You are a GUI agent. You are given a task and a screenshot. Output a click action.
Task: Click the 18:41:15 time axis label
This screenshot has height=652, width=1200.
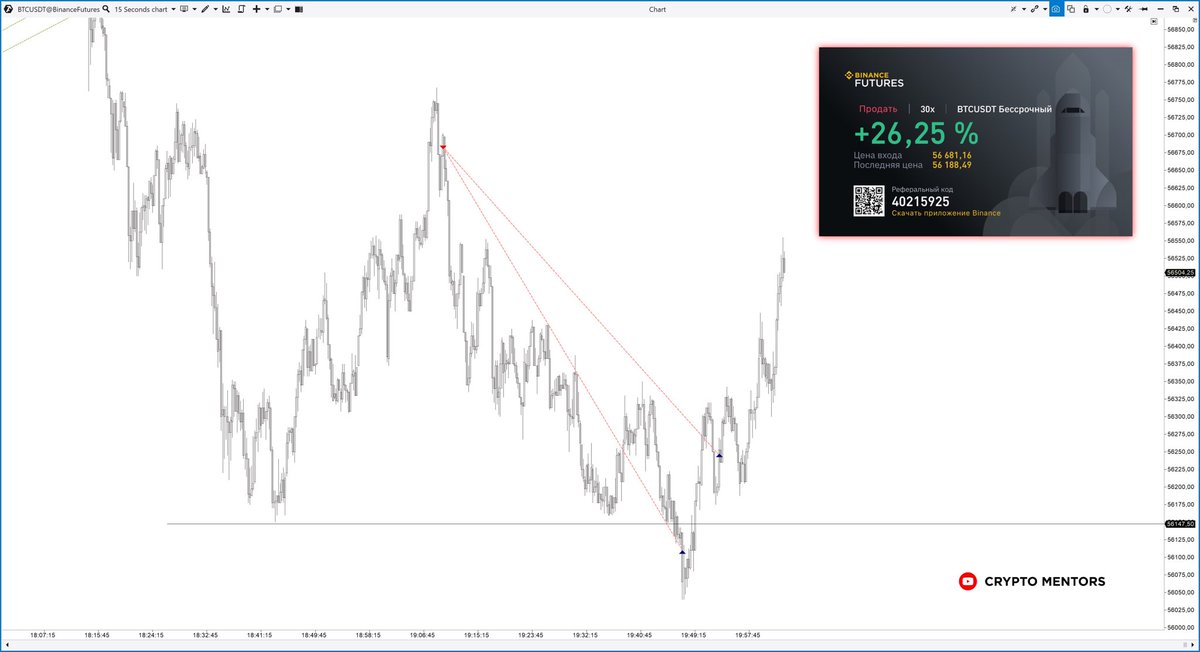(x=260, y=634)
